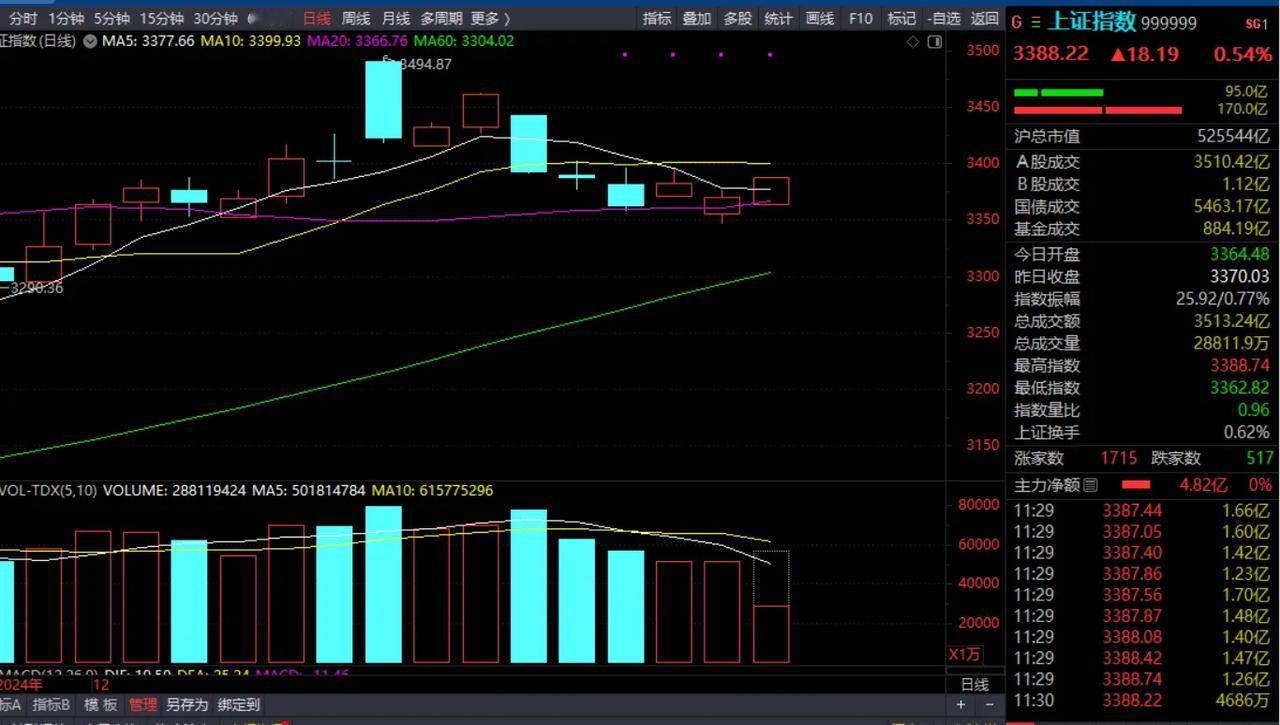The height and width of the screenshot is (725, 1280).
Task: Switch to 分时 intraday chart
Action: click(22, 18)
